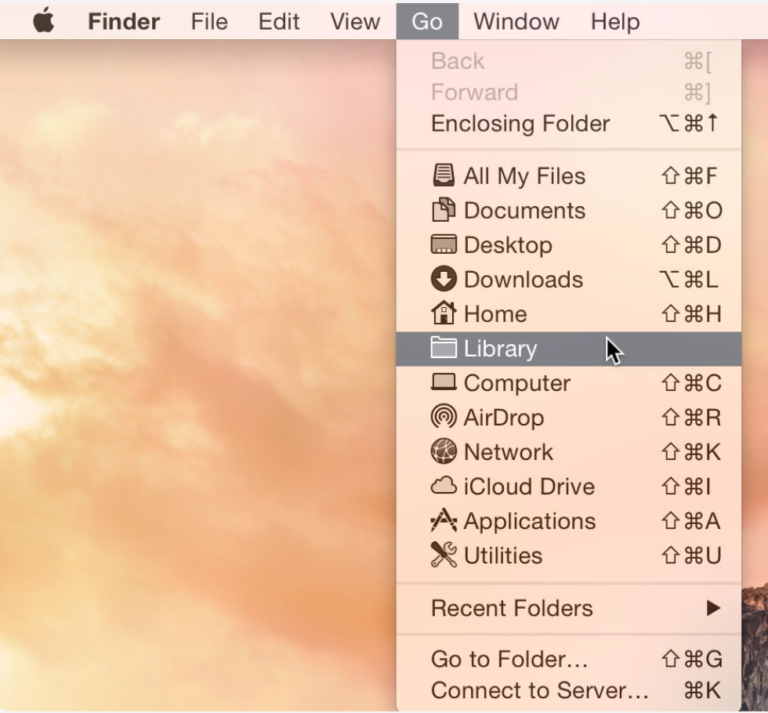The image size is (768, 713).
Task: Click the Home house icon
Action: 444,312
